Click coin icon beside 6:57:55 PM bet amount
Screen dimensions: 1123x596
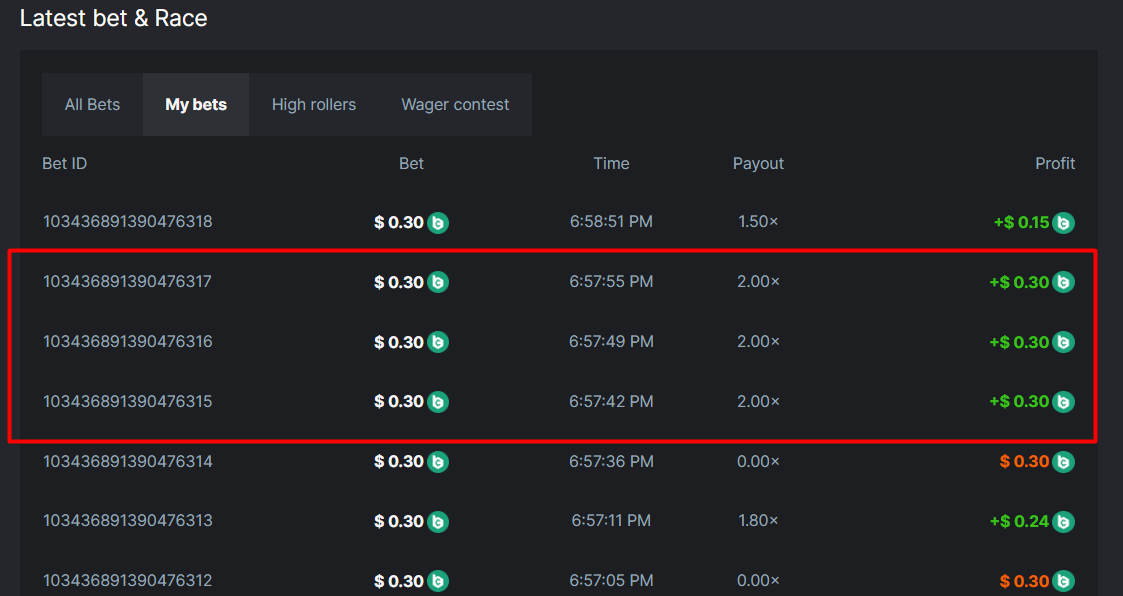coord(438,283)
